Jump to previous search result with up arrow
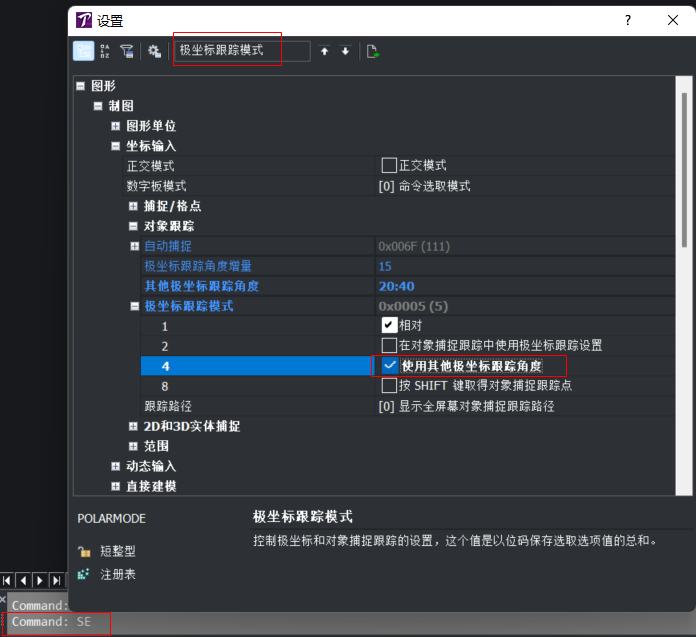The height and width of the screenshot is (637, 696). point(324,51)
